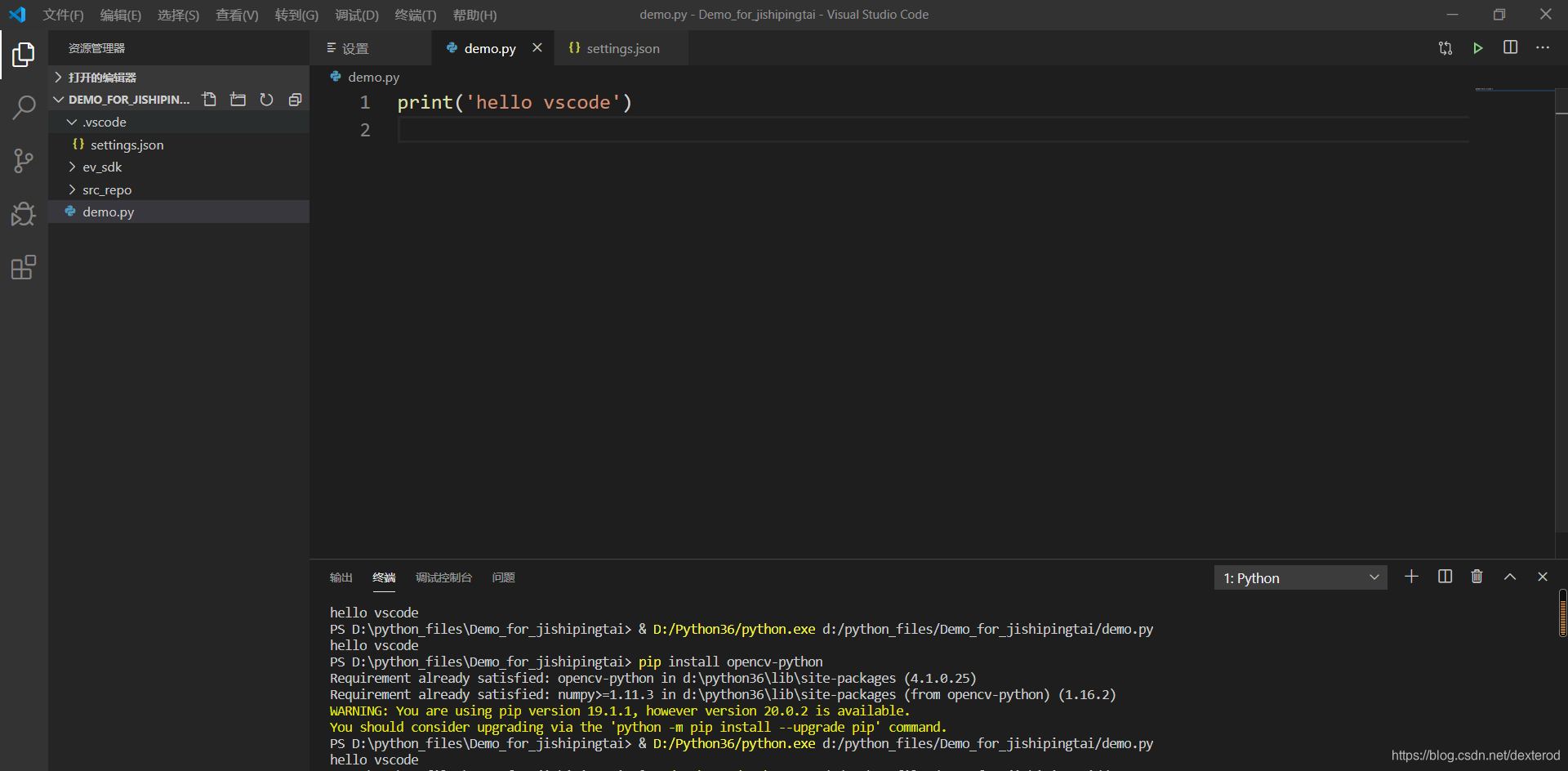Place cursor on the print('hello vscode') line

(514, 102)
